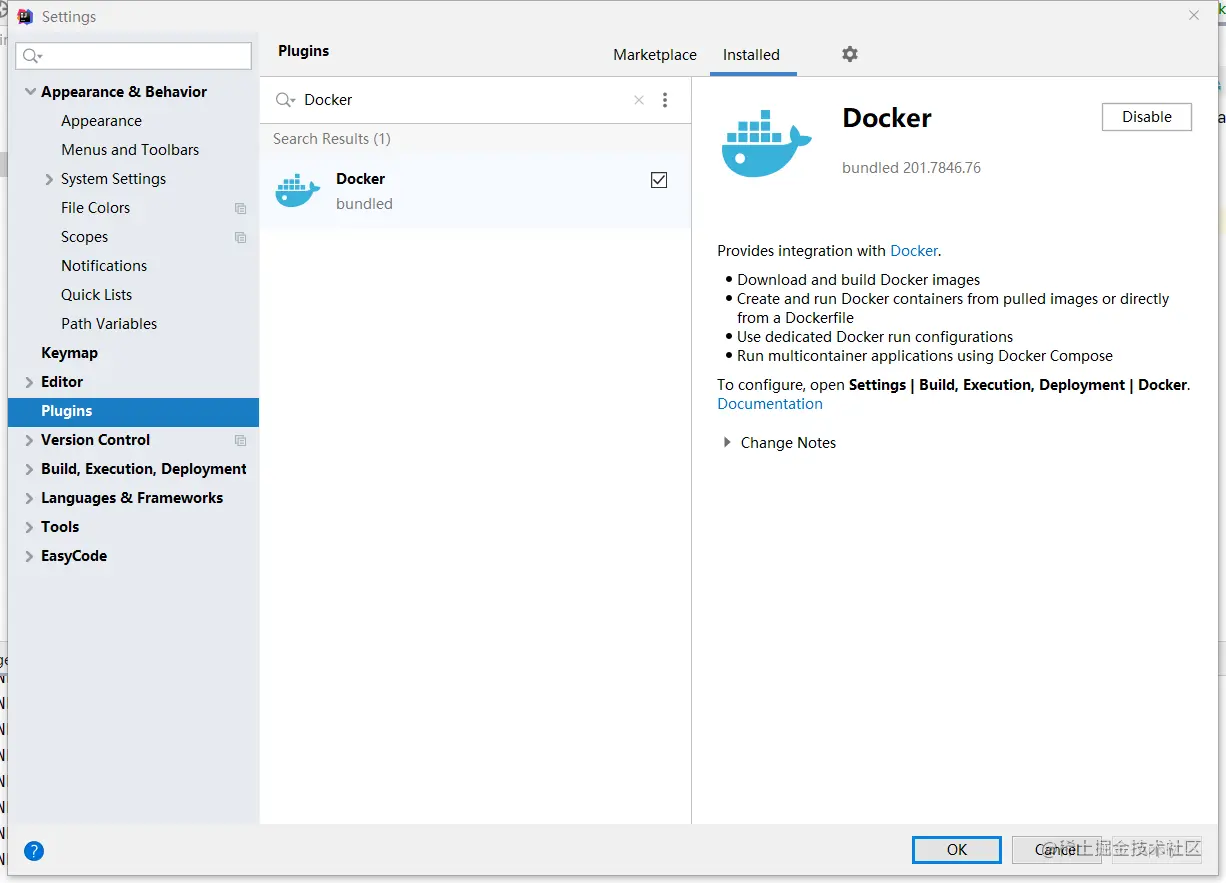Expand Languages & Frameworks section
Screen dimensions: 1226x883
(x=29, y=498)
